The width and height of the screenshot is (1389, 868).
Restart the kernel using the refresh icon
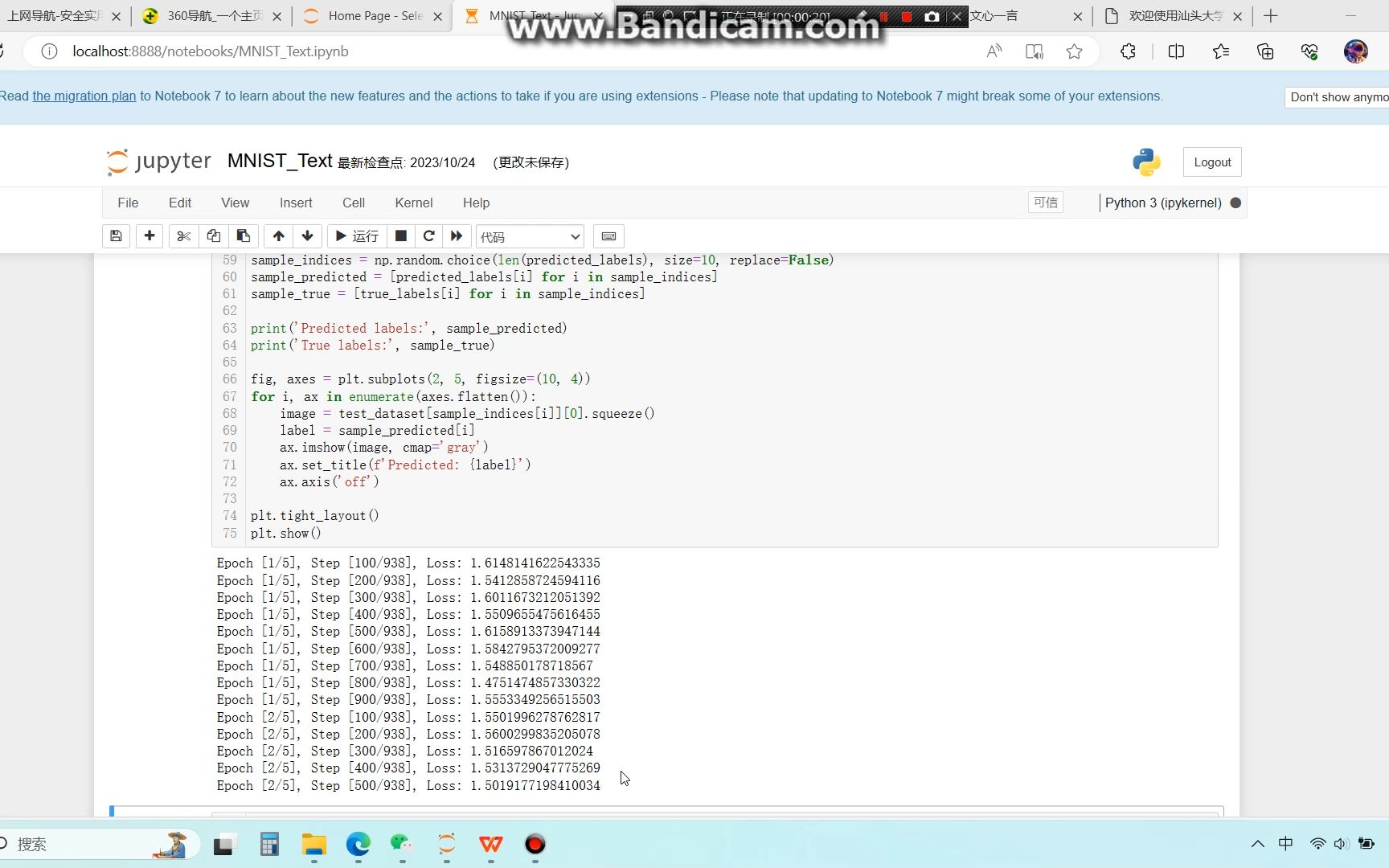(428, 235)
